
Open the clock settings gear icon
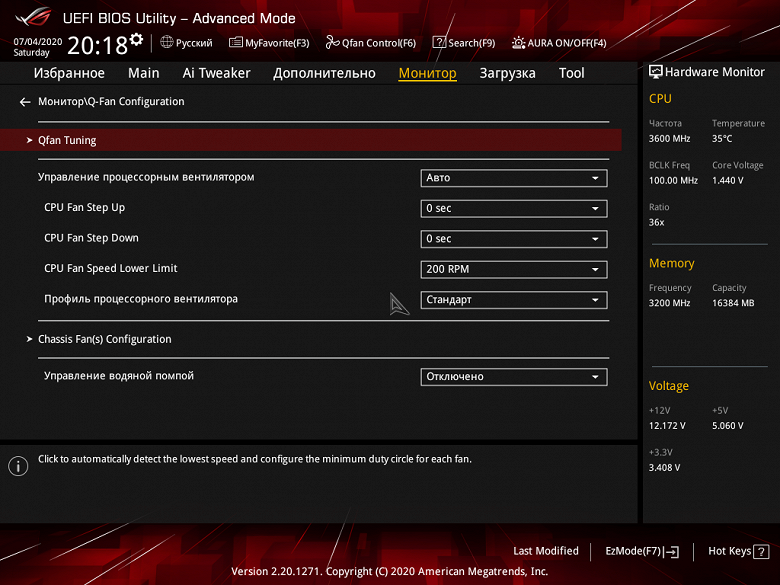[x=136, y=39]
